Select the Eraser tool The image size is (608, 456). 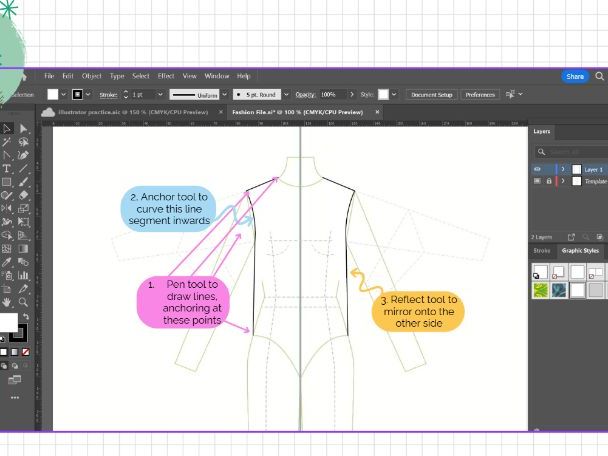tap(23, 195)
